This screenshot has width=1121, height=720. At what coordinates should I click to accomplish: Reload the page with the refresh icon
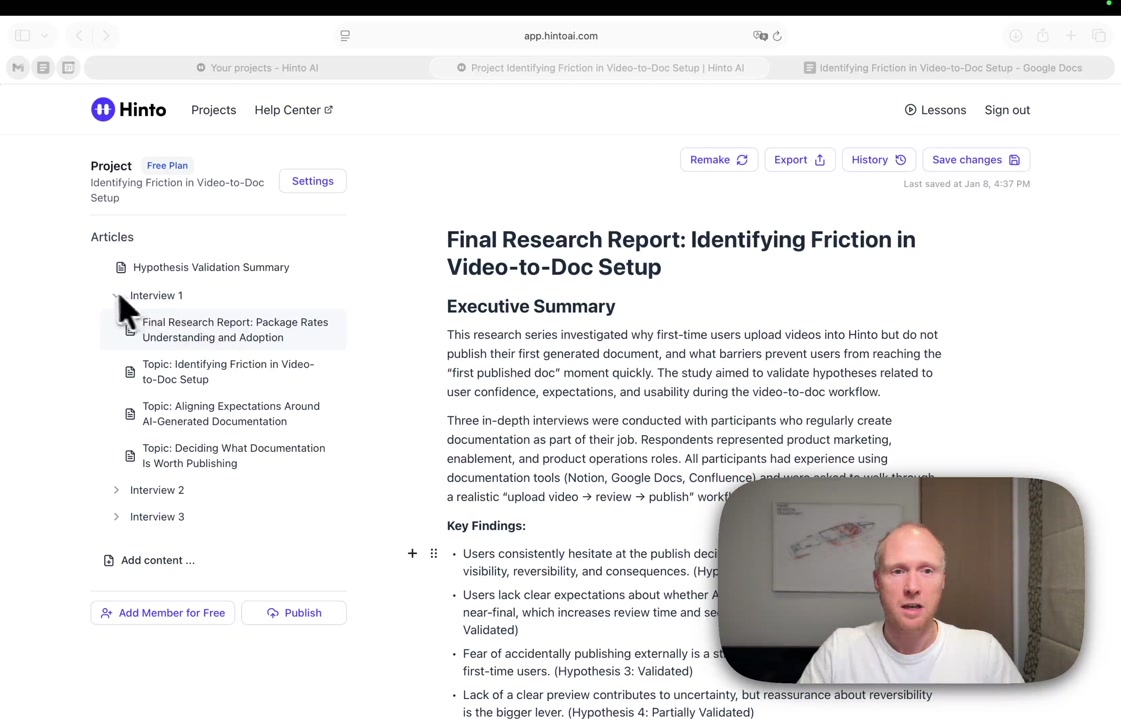(777, 36)
